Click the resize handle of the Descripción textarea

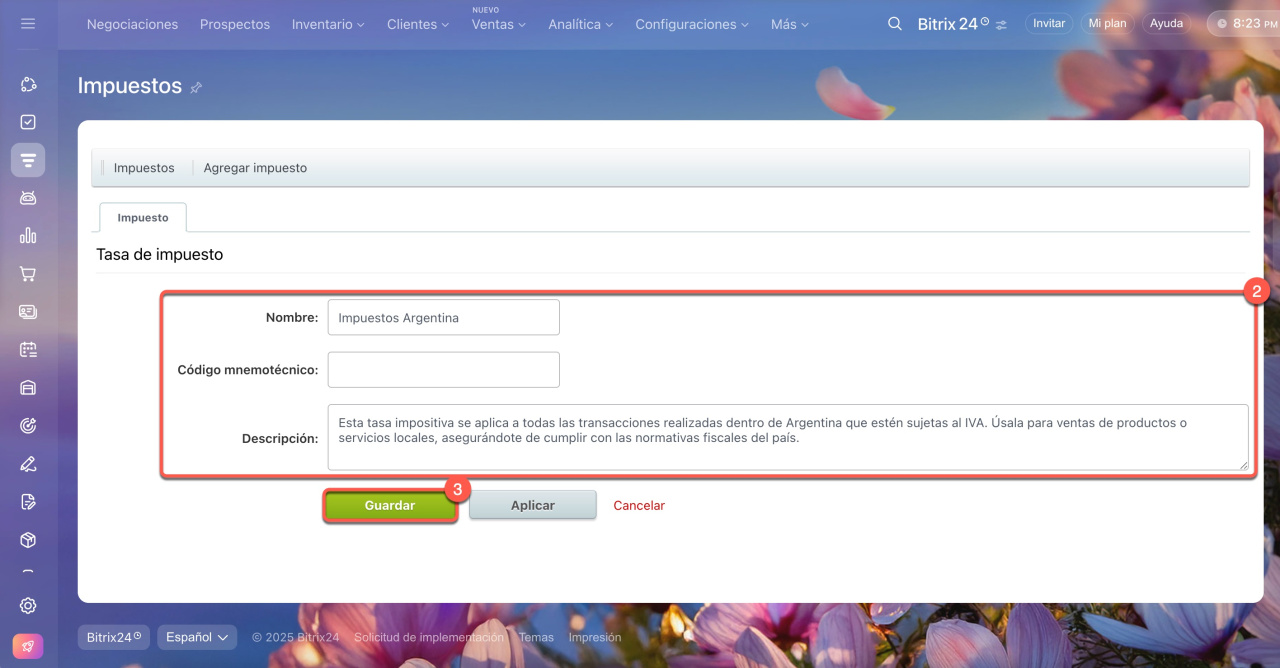pos(1243,464)
